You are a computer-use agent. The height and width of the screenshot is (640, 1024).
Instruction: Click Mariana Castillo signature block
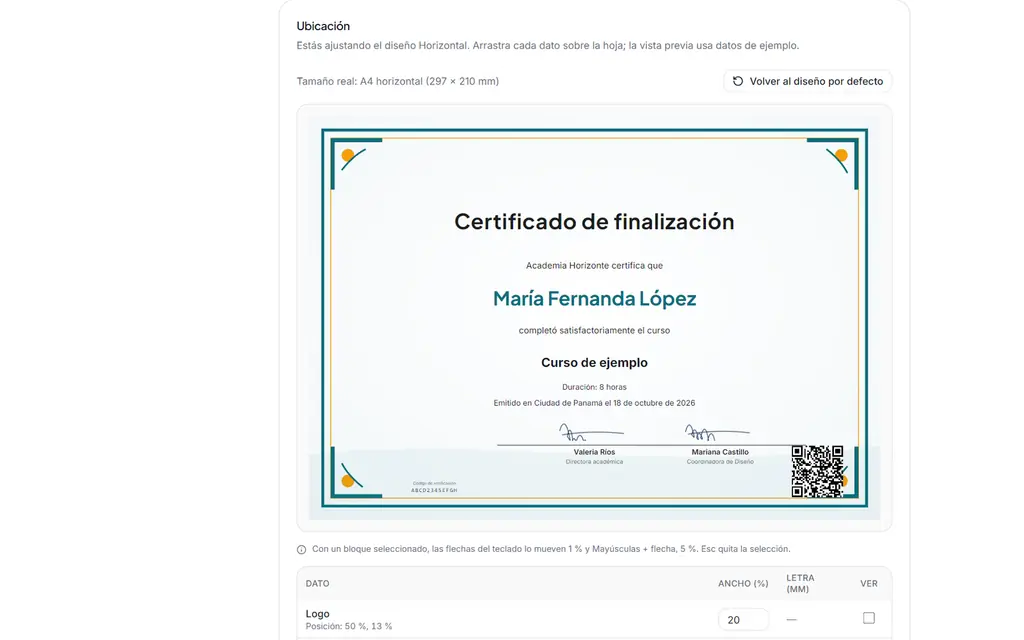[720, 444]
